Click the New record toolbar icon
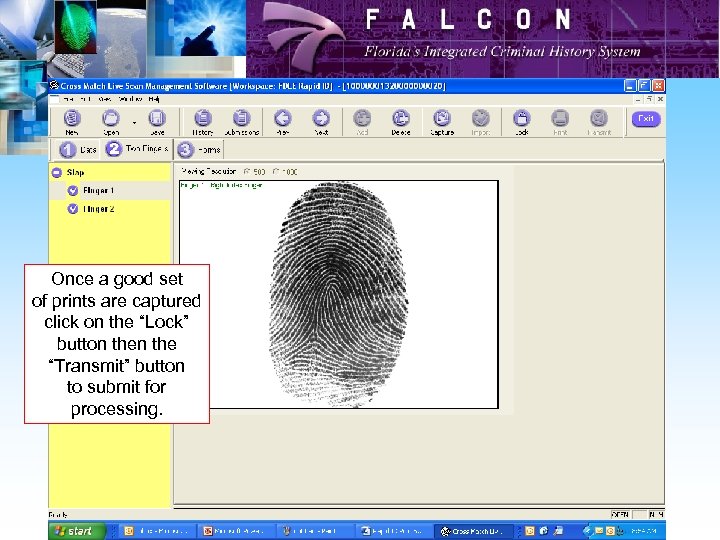This screenshot has height=540, width=720. (x=72, y=119)
